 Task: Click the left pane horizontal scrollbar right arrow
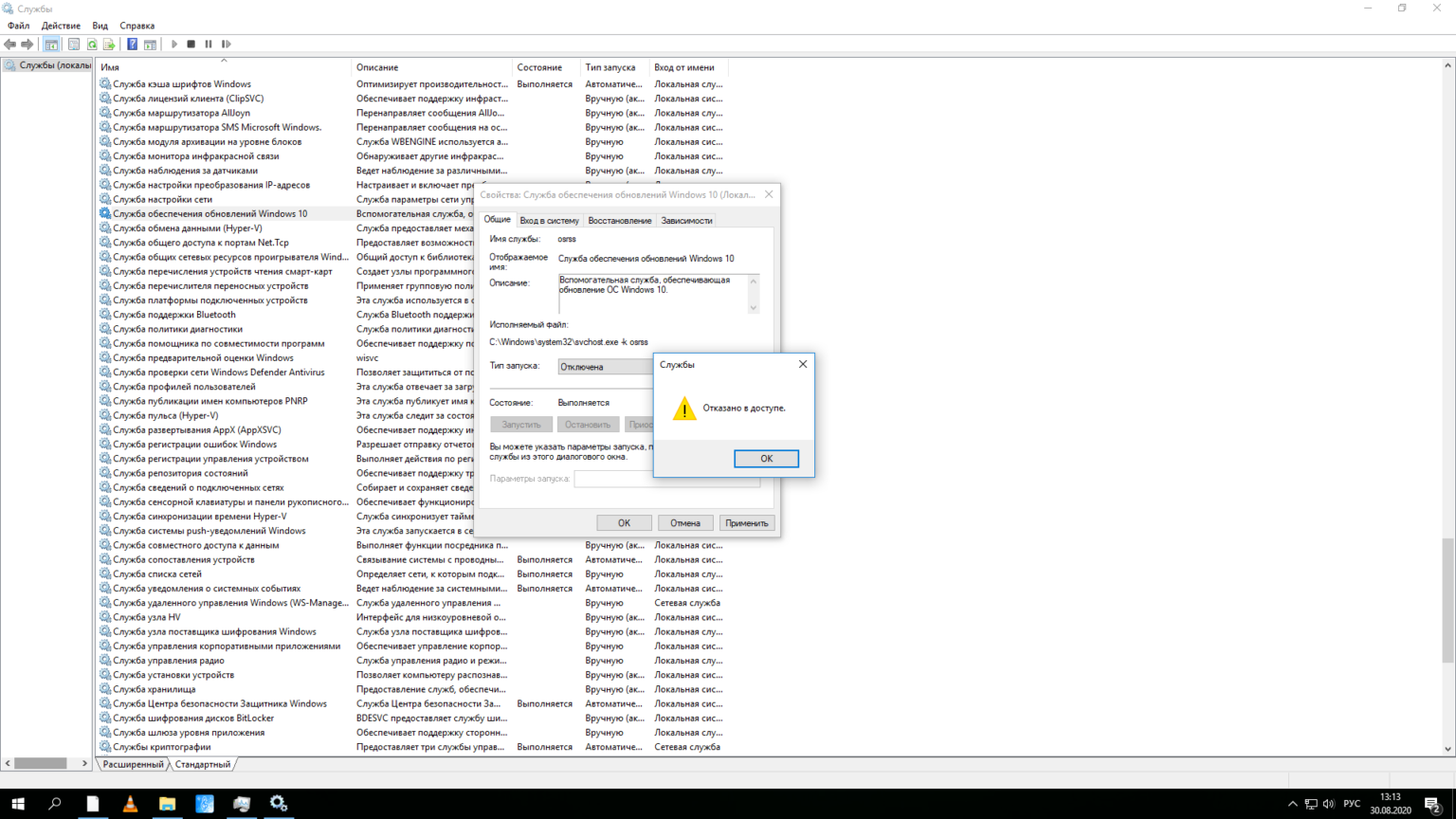click(x=84, y=763)
